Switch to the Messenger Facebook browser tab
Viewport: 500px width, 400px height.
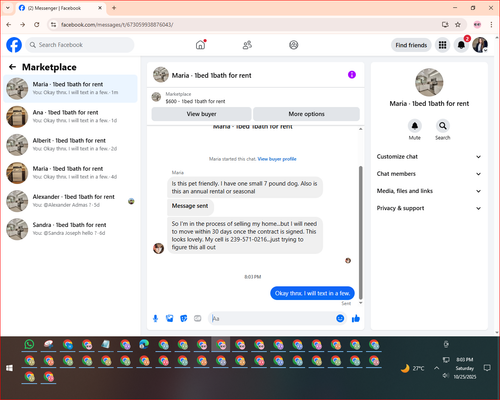61,8
